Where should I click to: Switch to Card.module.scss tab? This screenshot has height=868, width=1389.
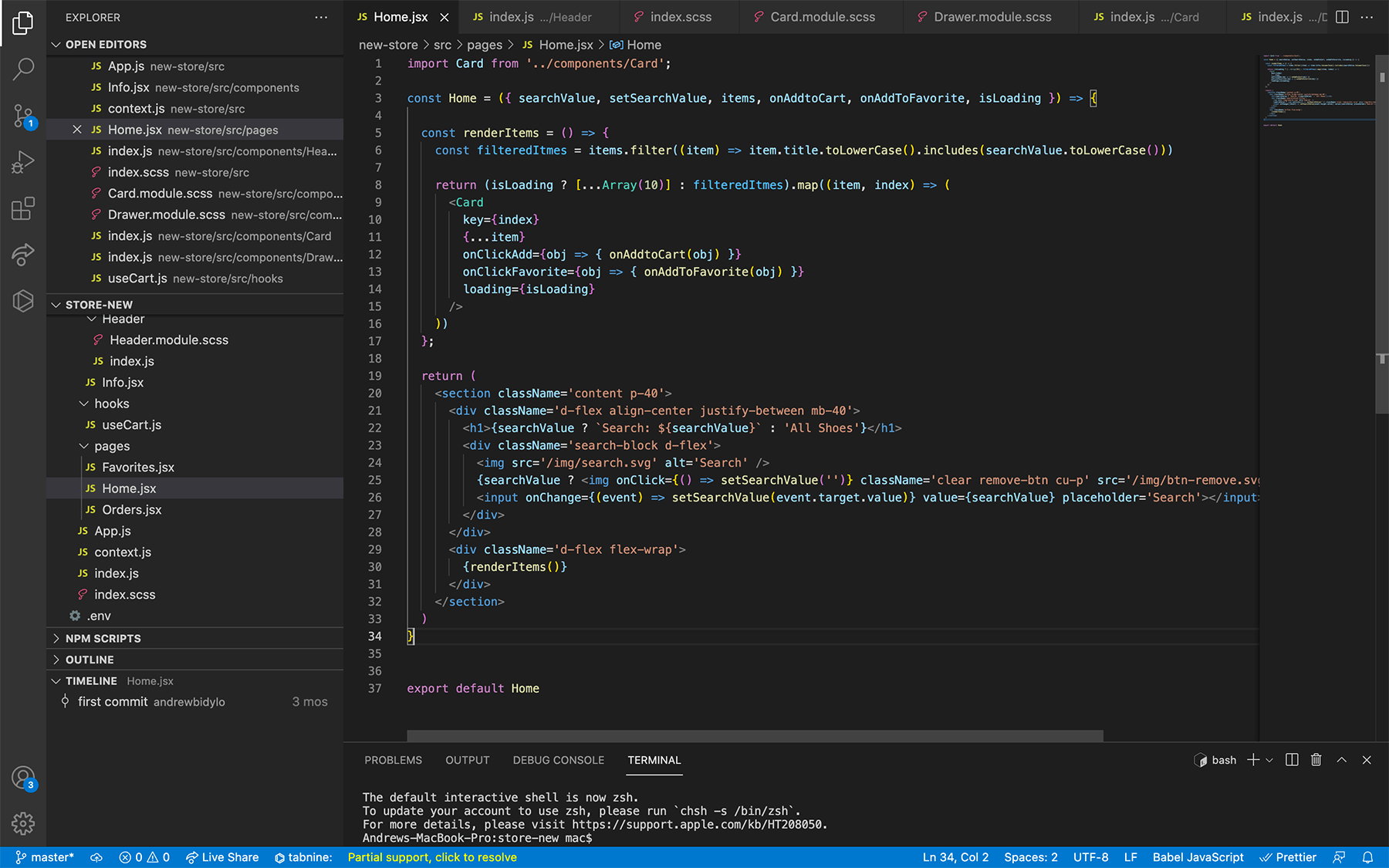(821, 17)
